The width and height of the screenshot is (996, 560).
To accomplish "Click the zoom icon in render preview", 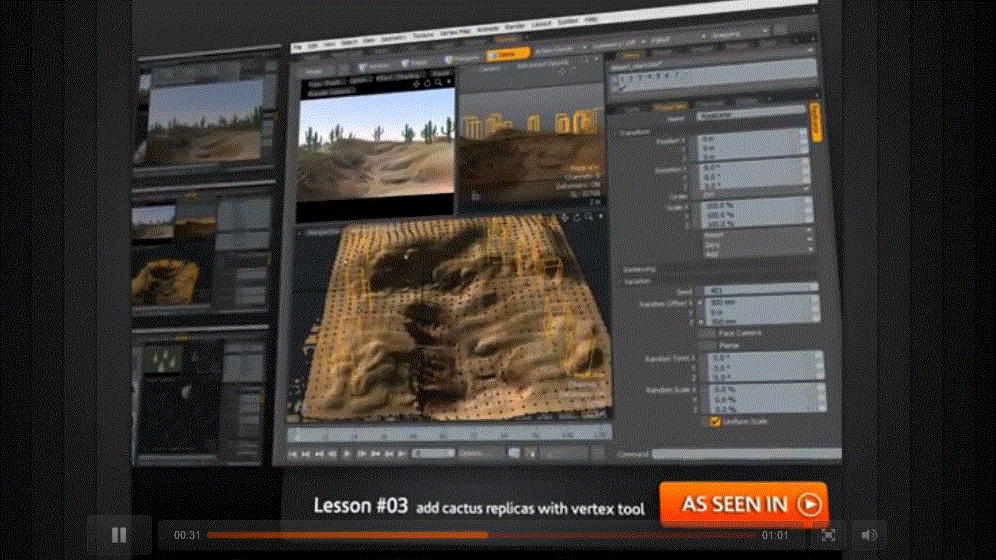I will (438, 83).
